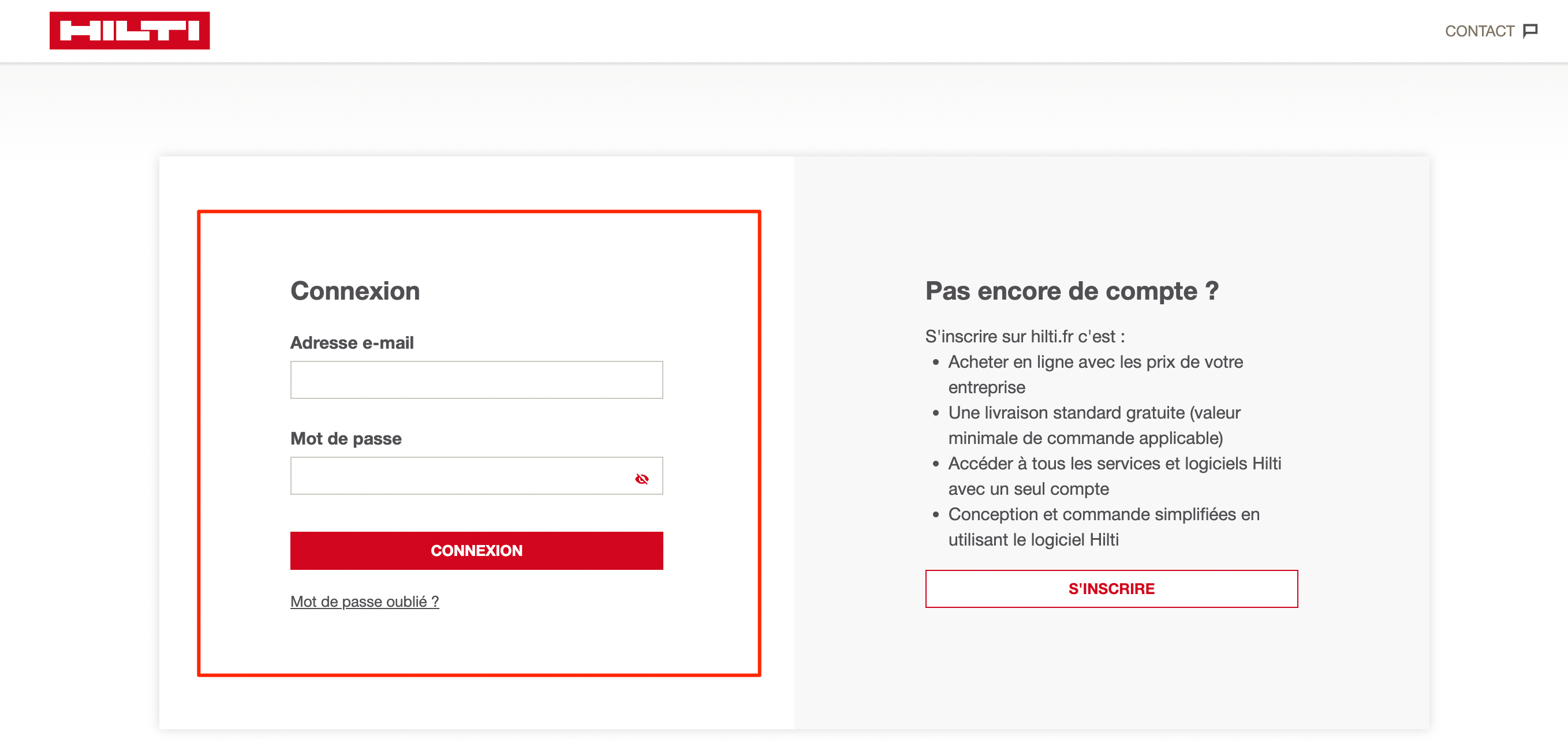The height and width of the screenshot is (754, 1568).
Task: Click the 'Connexion' heading
Action: click(x=355, y=291)
